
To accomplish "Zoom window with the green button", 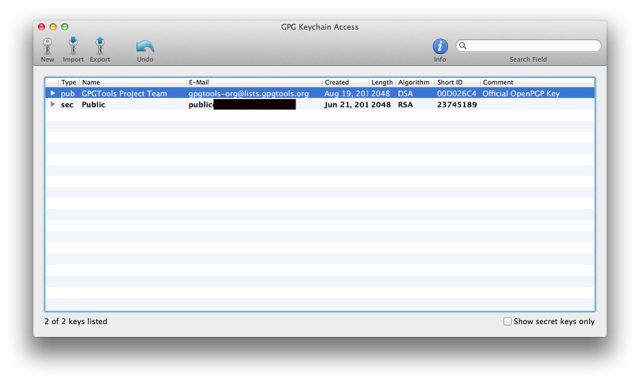I will (64, 27).
